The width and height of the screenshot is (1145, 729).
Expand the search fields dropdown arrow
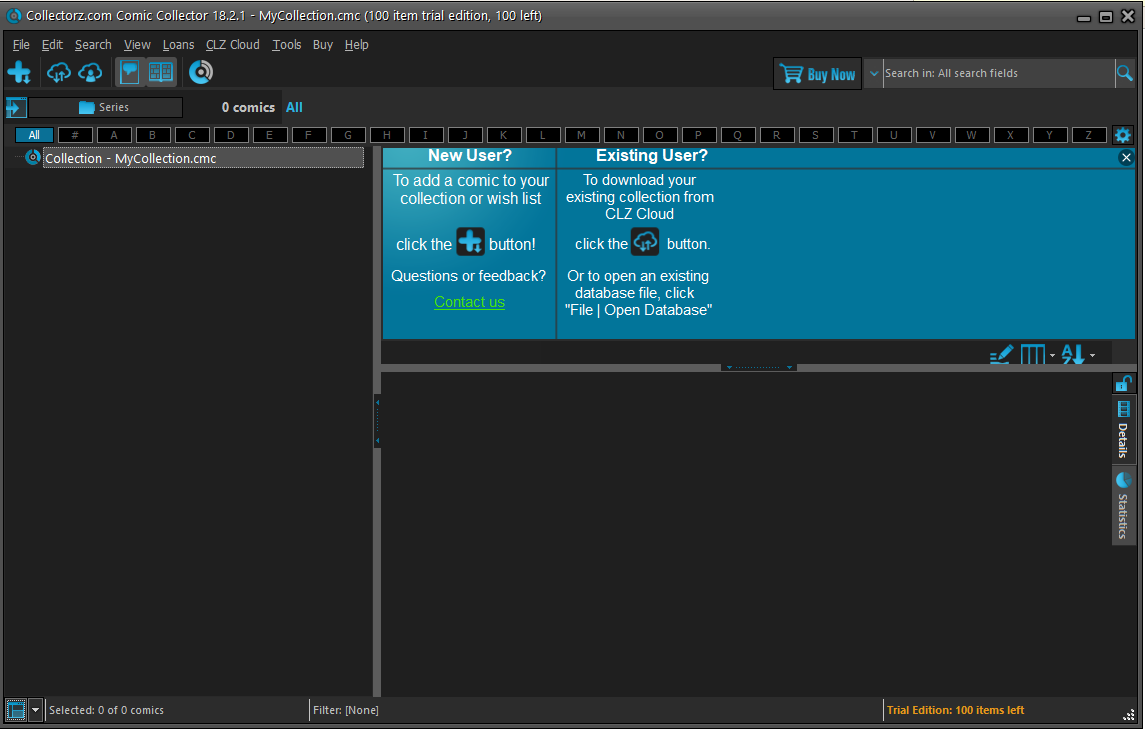(874, 73)
